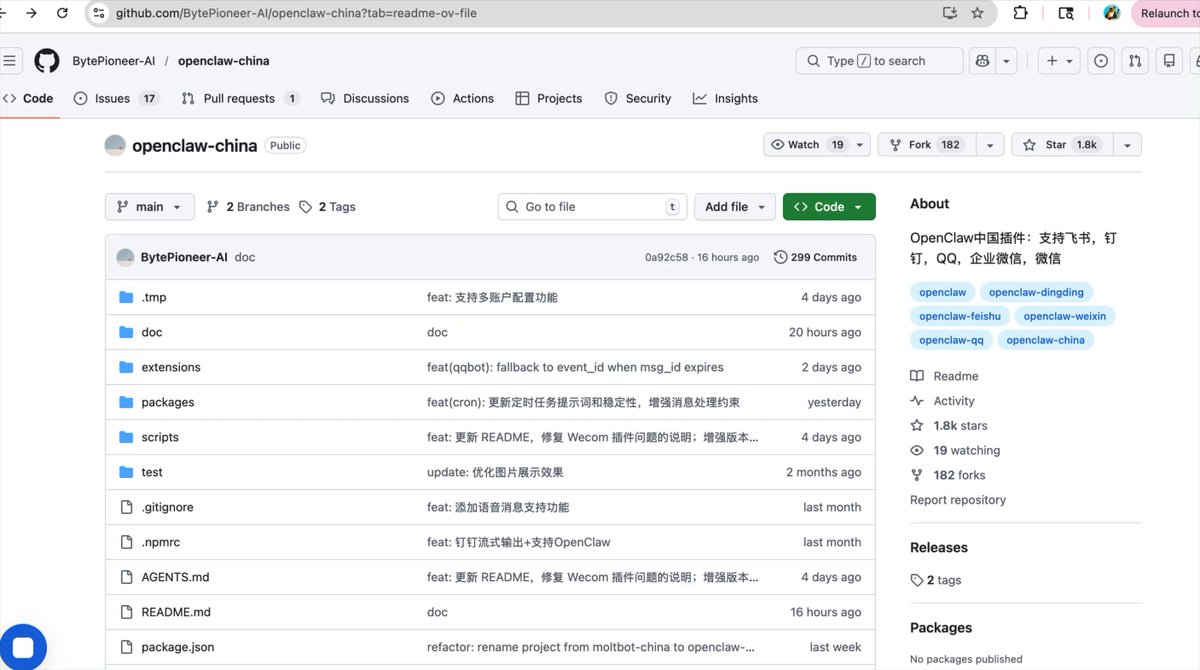This screenshot has height=670, width=1200.
Task: Open the 299 Commits history link
Action: (815, 257)
